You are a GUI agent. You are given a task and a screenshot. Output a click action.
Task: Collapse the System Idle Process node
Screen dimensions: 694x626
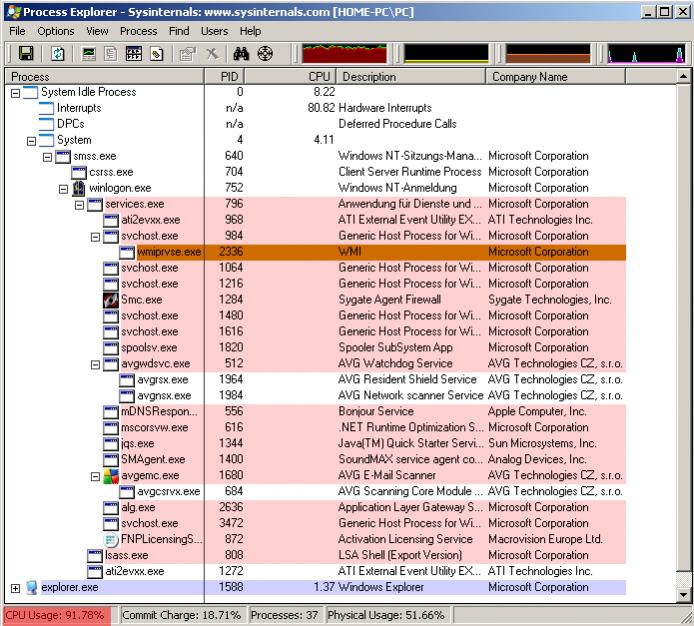click(x=15, y=93)
